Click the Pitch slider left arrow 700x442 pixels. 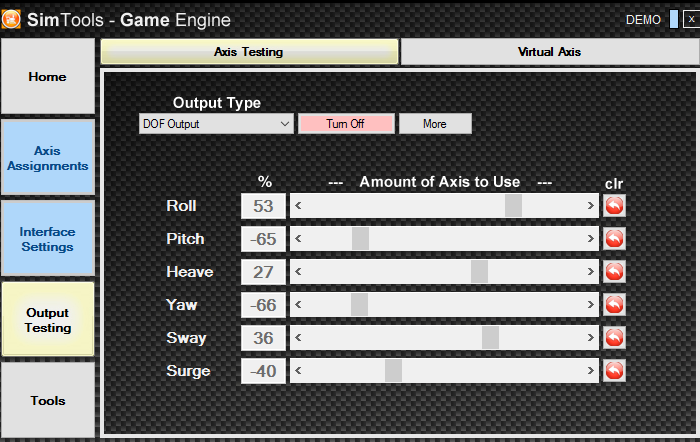click(298, 239)
